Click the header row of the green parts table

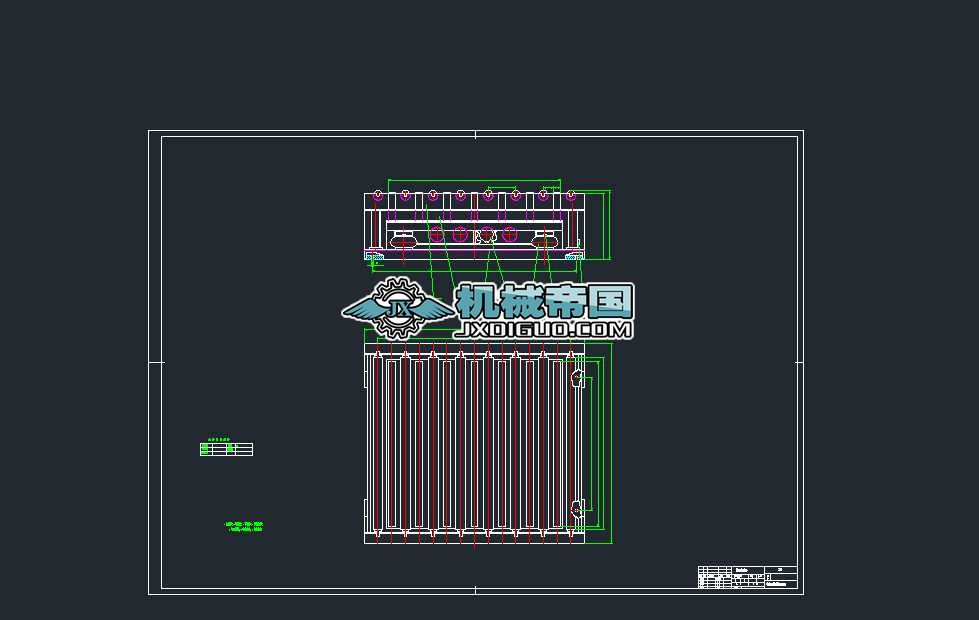[226, 443]
